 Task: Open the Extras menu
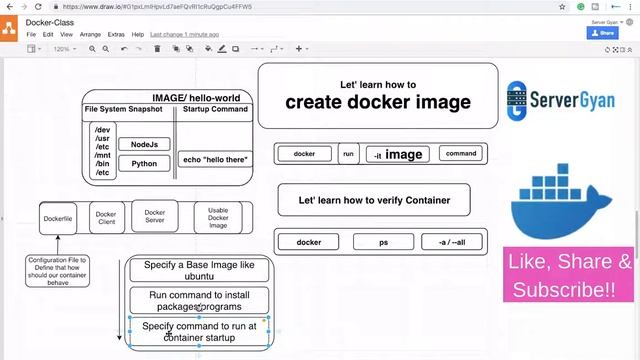pyautogui.click(x=116, y=35)
